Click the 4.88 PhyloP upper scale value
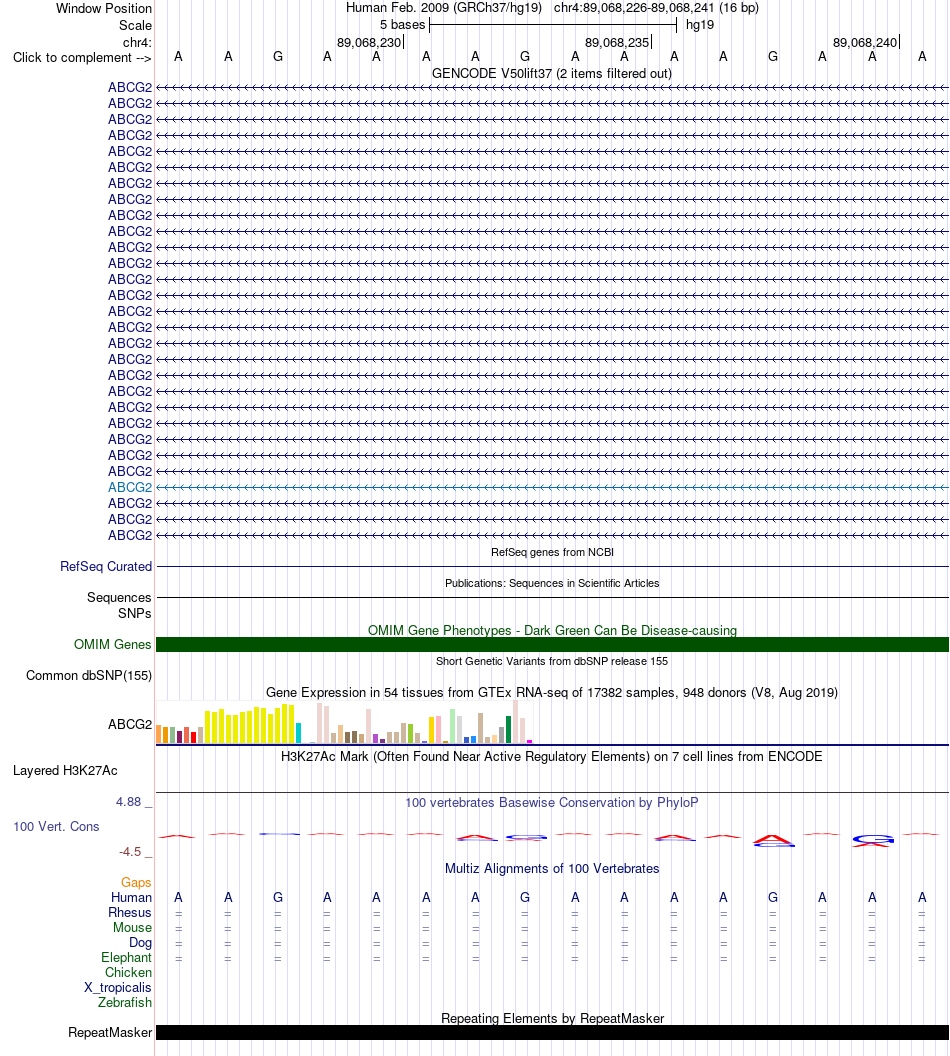Viewport: 950px width, 1056px height. 129,801
